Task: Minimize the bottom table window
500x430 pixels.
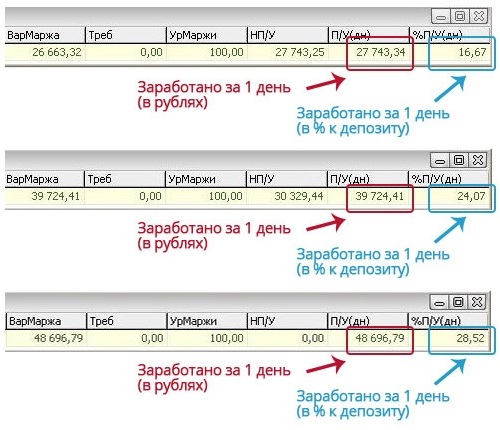Action: click(x=439, y=302)
